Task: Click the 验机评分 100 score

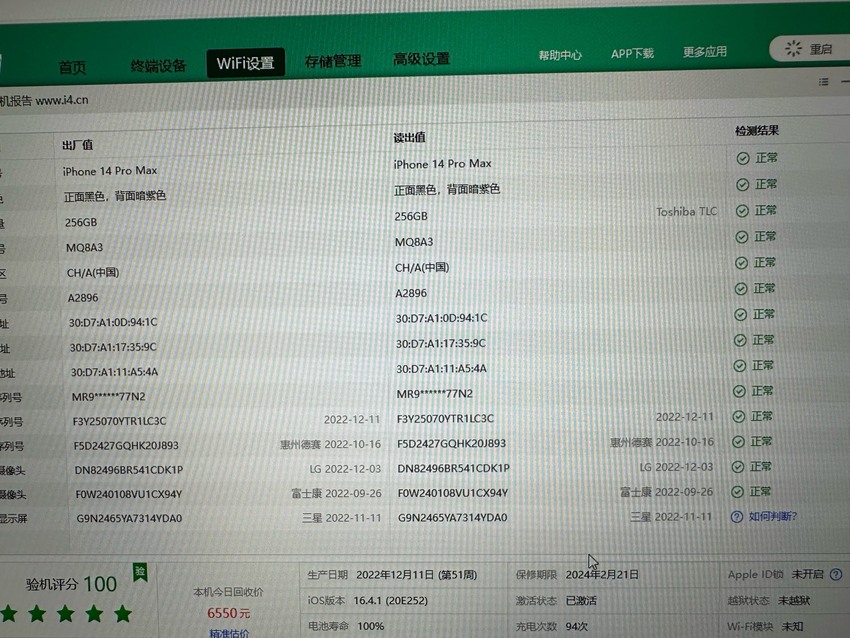Action: 71,584
